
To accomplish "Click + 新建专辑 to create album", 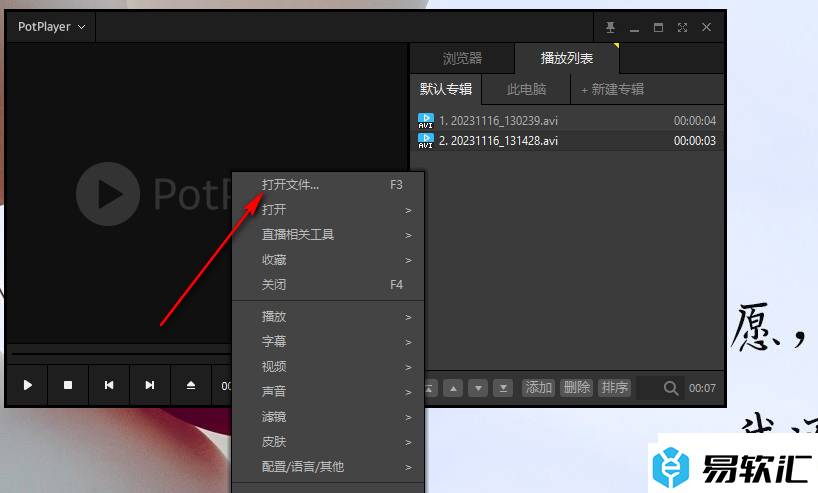I will point(612,89).
